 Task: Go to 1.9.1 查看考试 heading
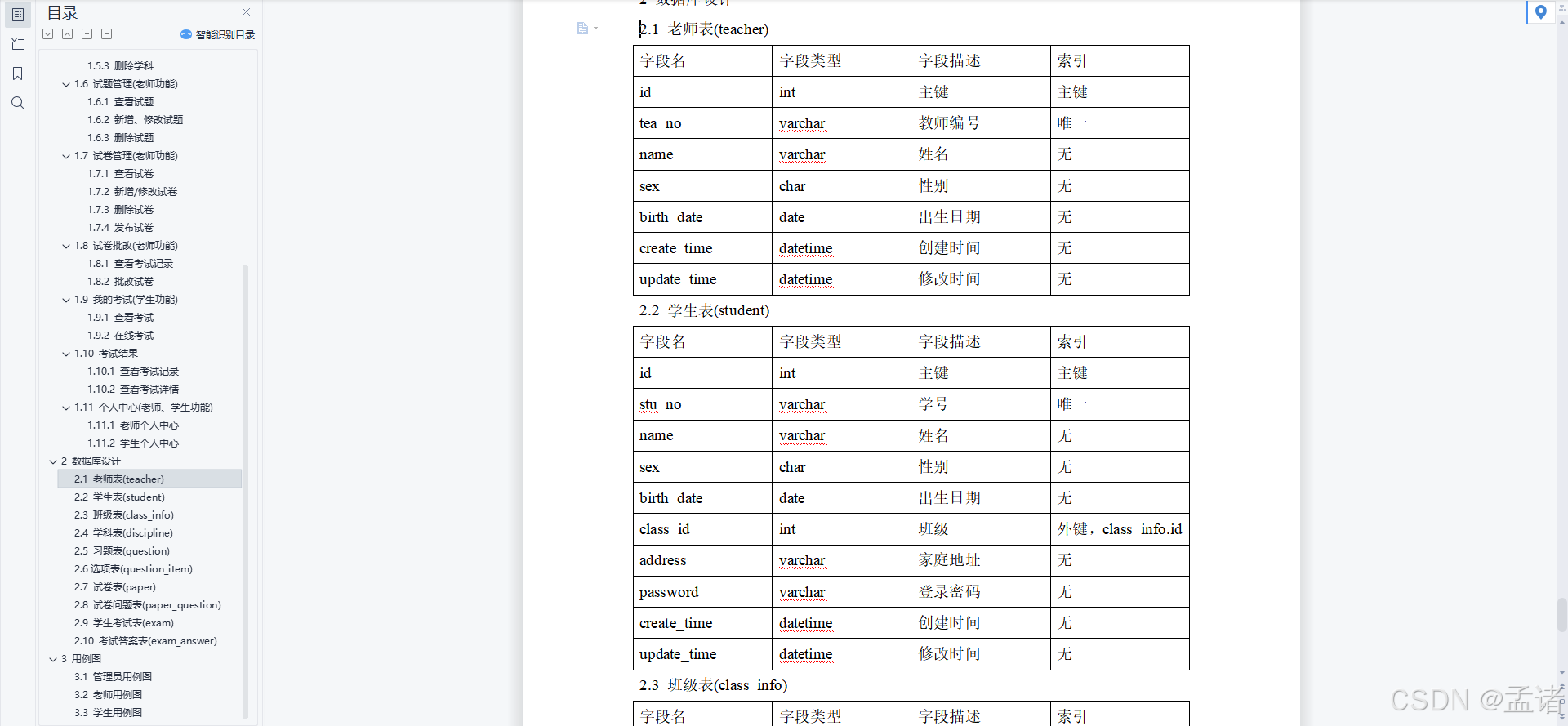coord(120,318)
